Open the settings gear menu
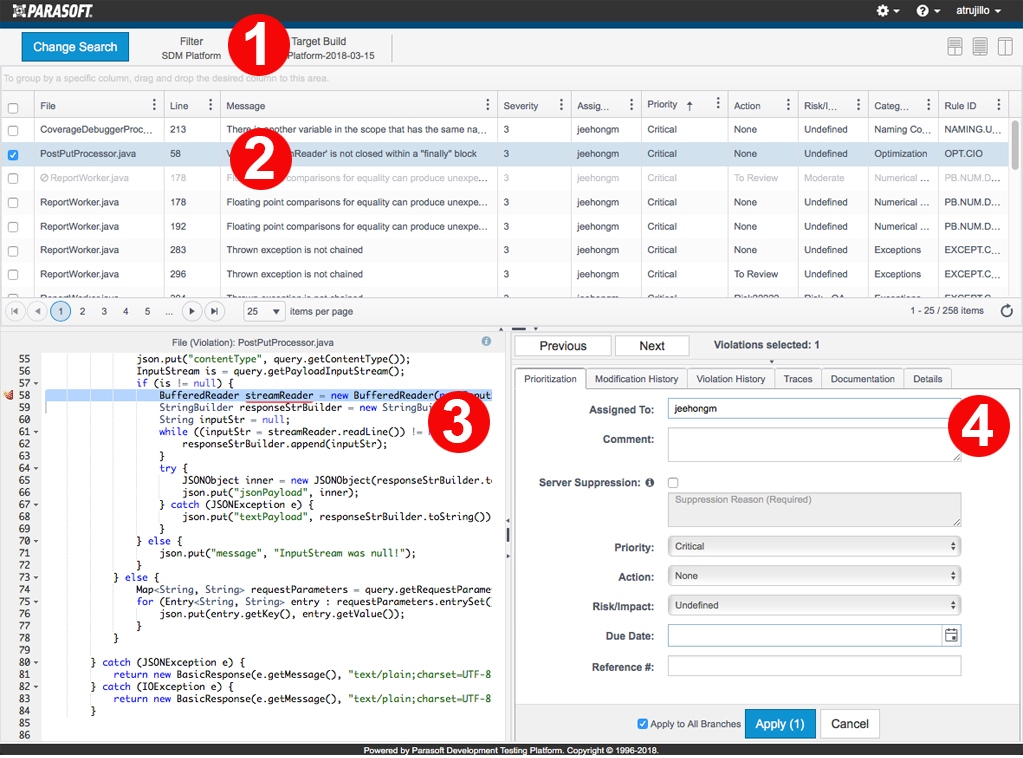The height and width of the screenshot is (758, 1023). (x=887, y=10)
